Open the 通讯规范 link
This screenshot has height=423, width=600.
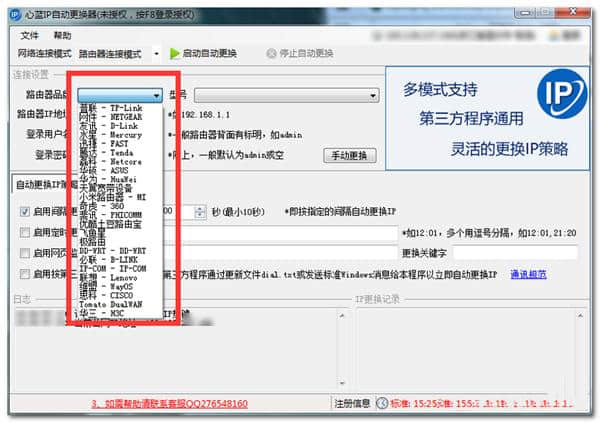tap(528, 274)
